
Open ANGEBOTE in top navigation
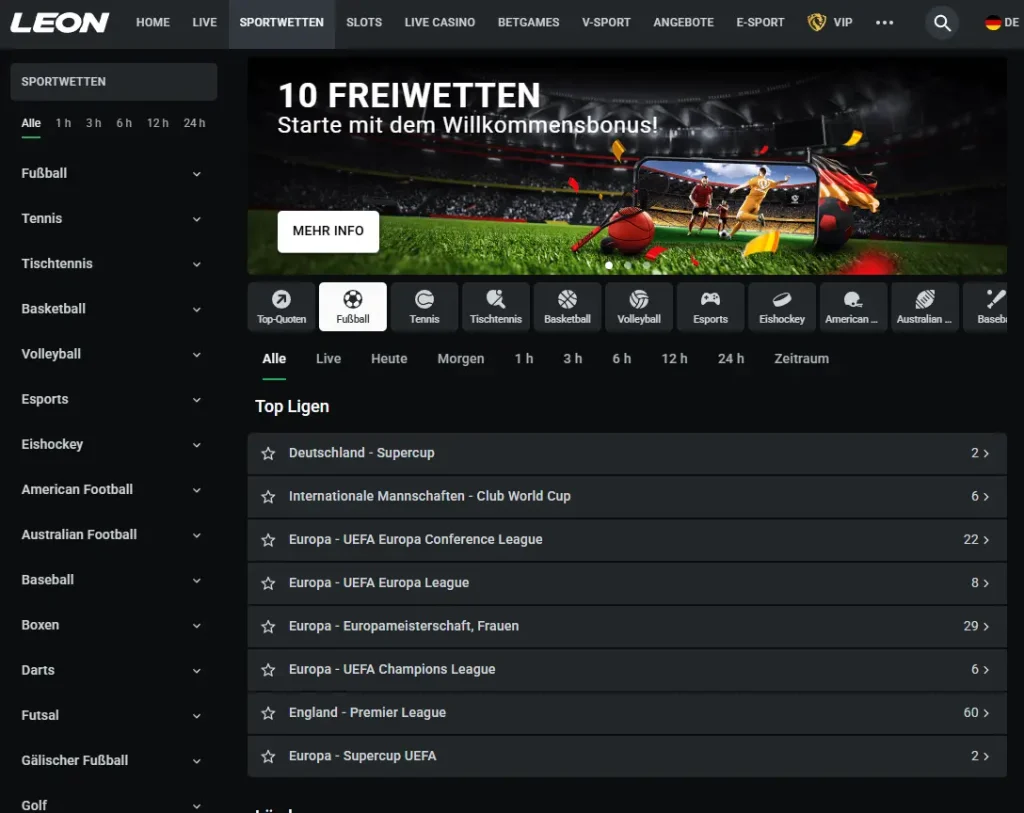coord(684,23)
